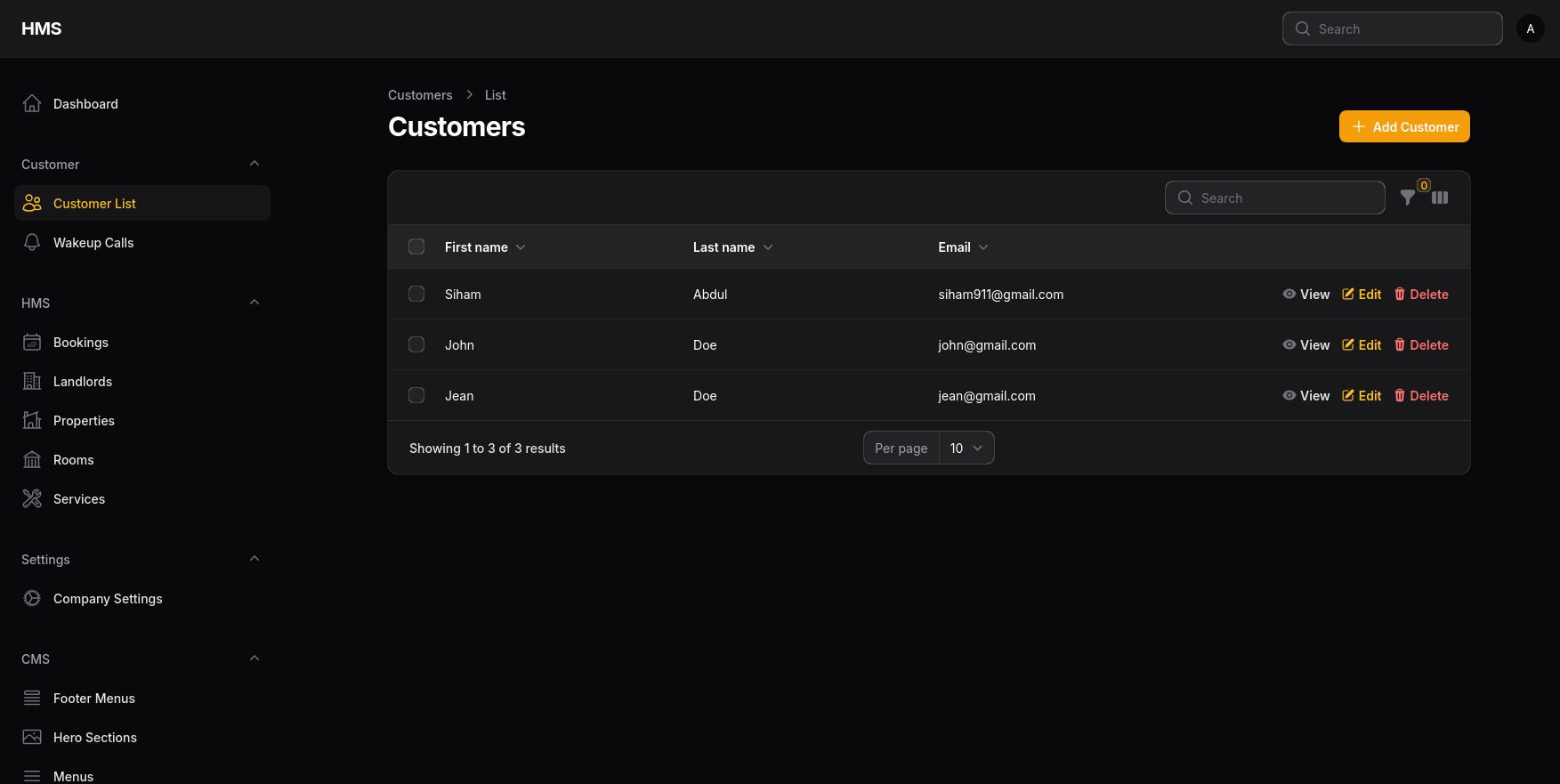Image resolution: width=1560 pixels, height=784 pixels.
Task: Open the Per page dropdown
Action: click(966, 448)
